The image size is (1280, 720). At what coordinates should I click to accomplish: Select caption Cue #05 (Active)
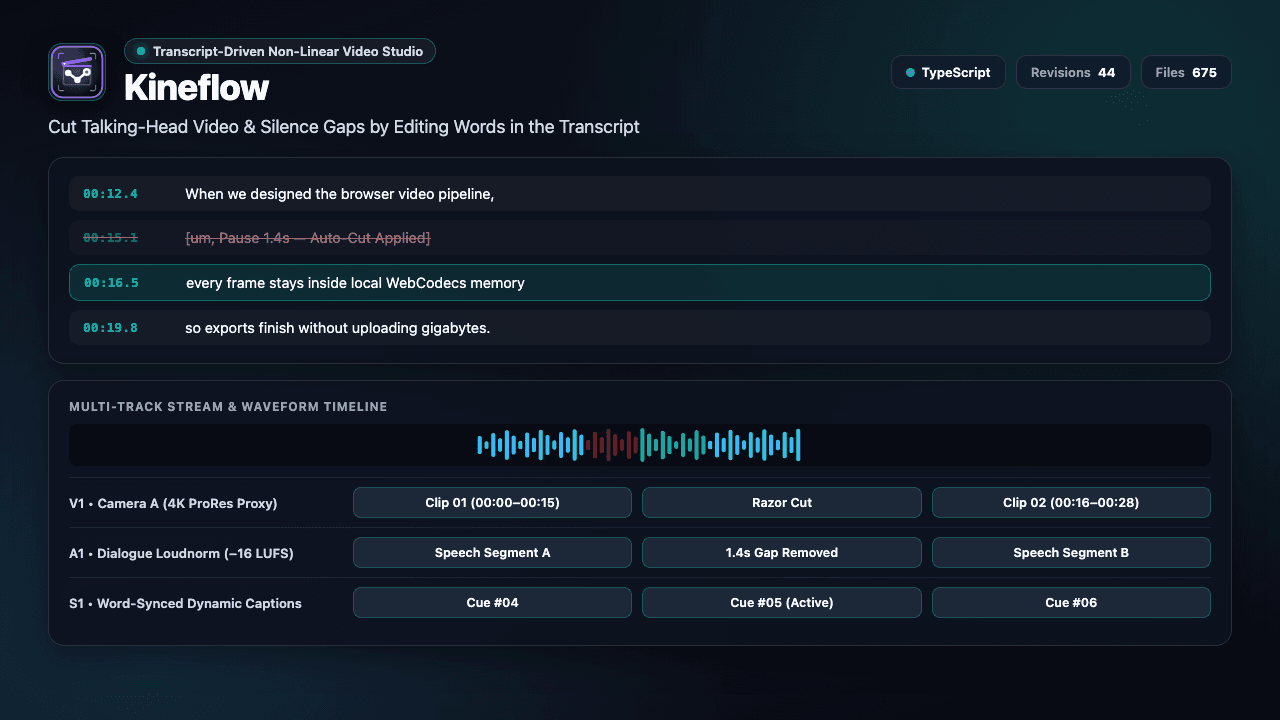(x=782, y=603)
